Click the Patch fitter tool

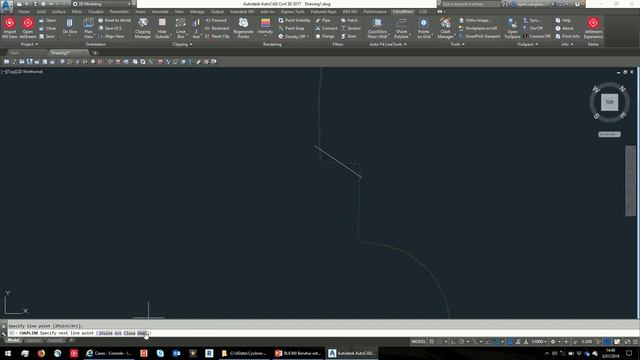[x=349, y=20]
